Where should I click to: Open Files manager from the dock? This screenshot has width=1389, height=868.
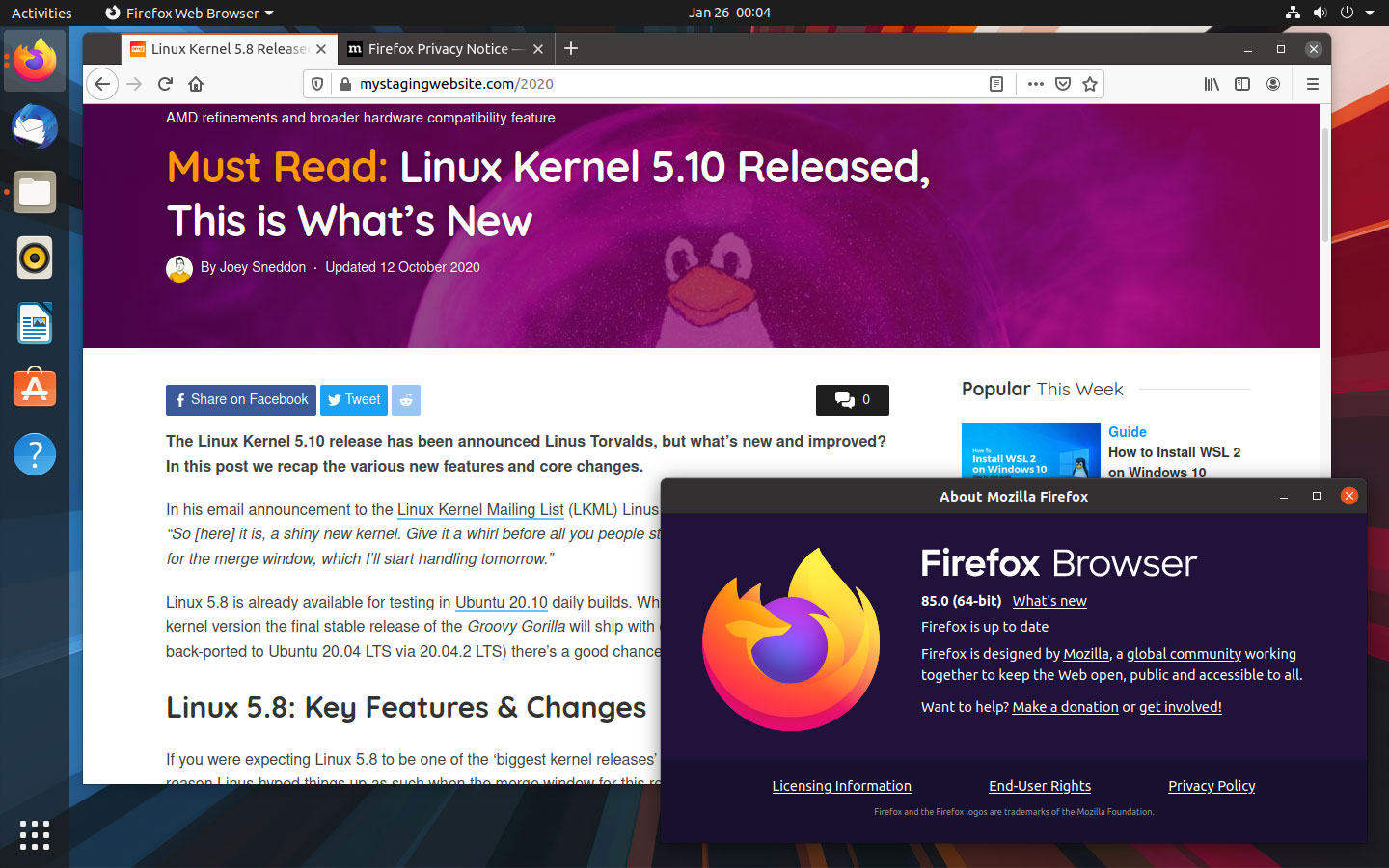(x=35, y=192)
